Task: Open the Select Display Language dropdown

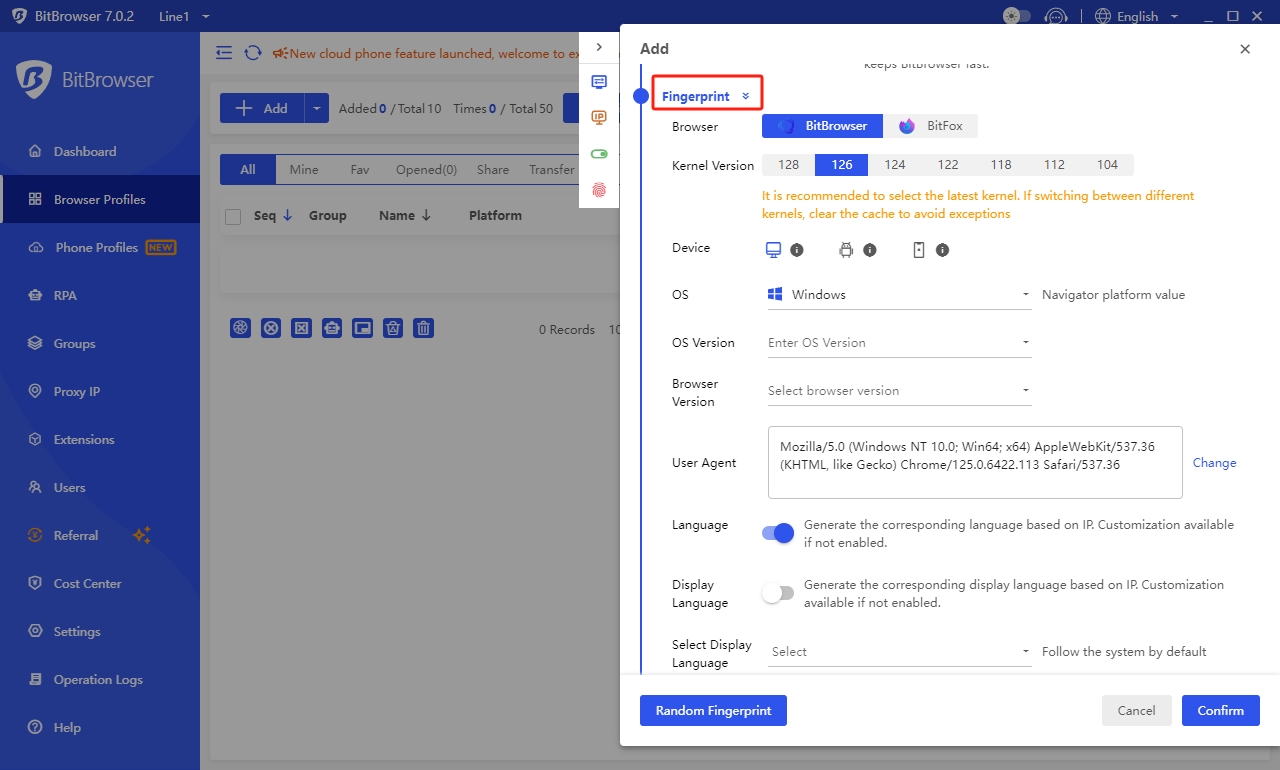Action: tap(897, 652)
